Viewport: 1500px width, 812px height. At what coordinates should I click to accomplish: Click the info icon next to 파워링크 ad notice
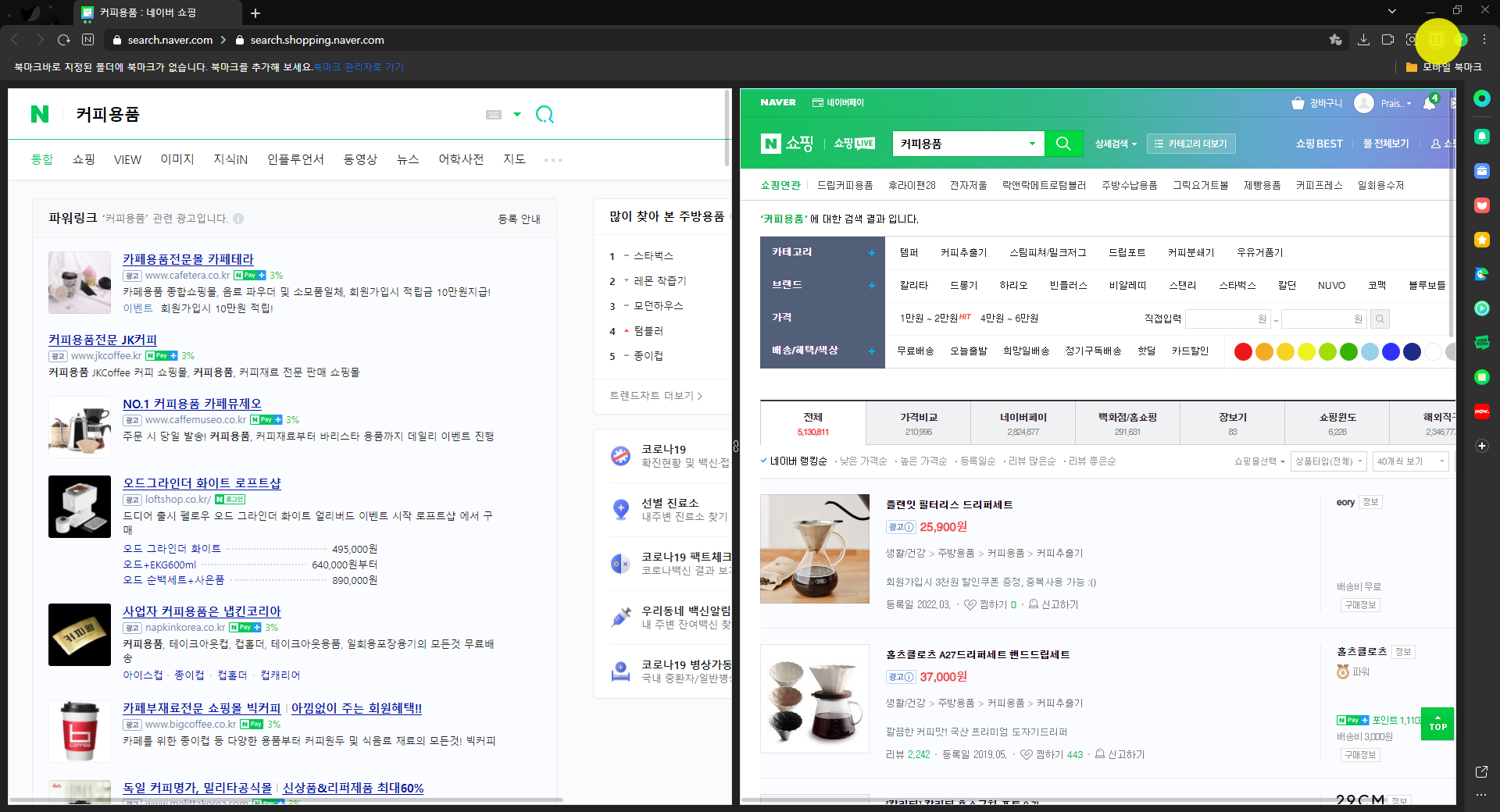click(238, 219)
